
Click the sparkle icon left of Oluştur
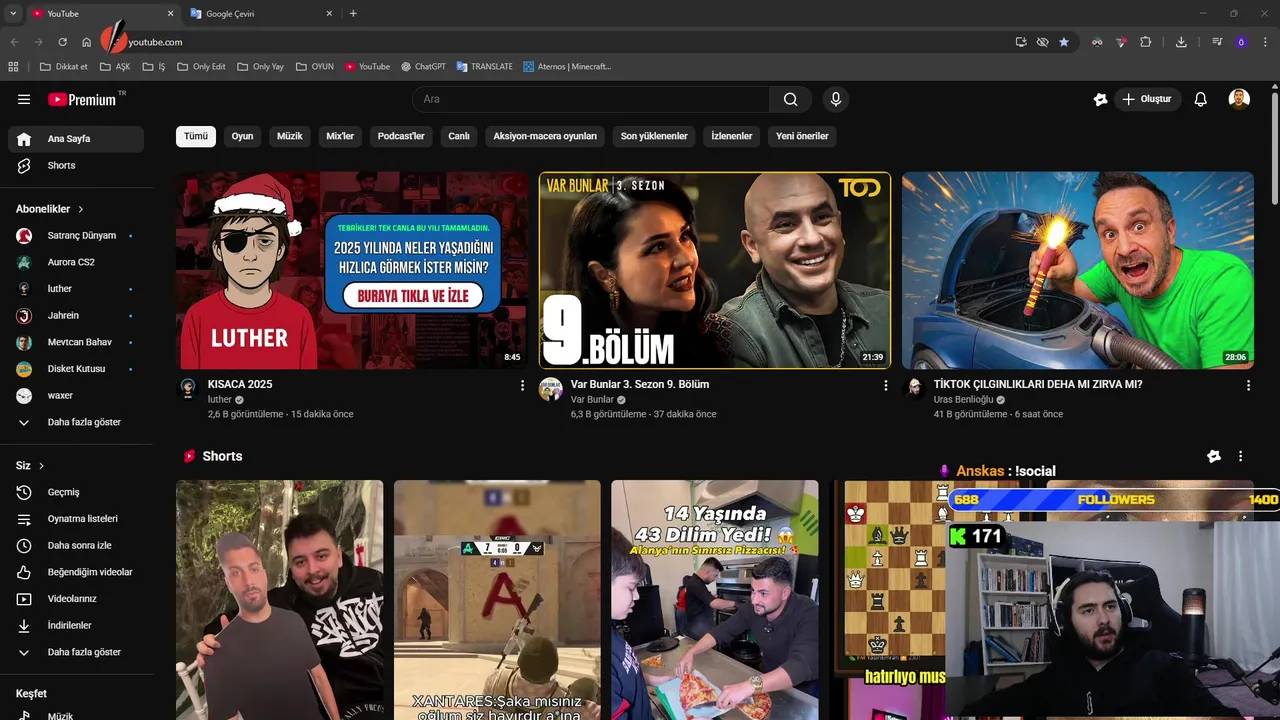(1101, 99)
